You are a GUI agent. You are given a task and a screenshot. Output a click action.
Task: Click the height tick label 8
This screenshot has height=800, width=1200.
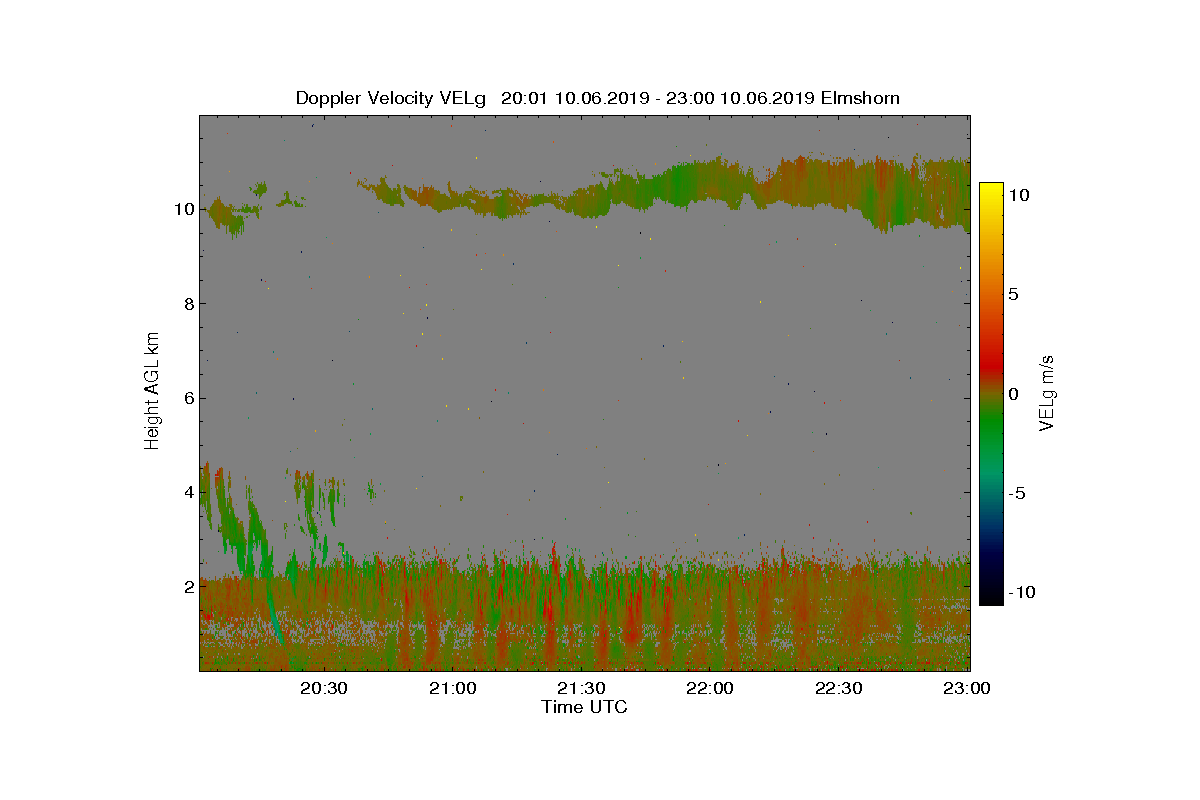pyautogui.click(x=188, y=304)
